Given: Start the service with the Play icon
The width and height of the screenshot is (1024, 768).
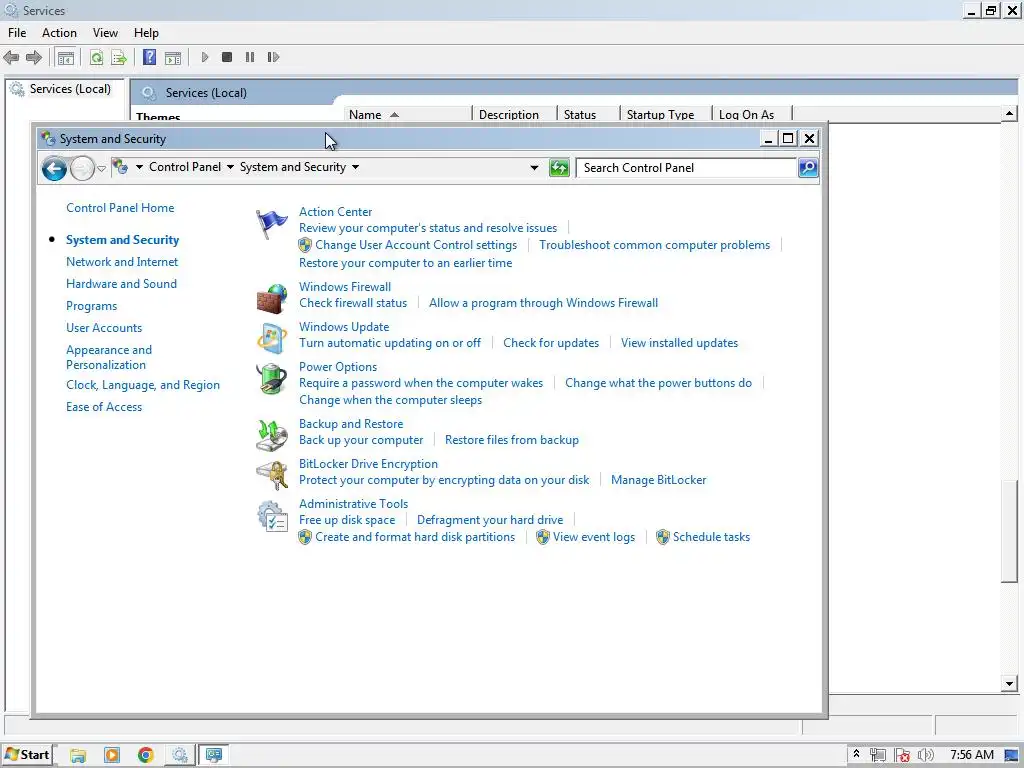Looking at the screenshot, I should click(204, 57).
